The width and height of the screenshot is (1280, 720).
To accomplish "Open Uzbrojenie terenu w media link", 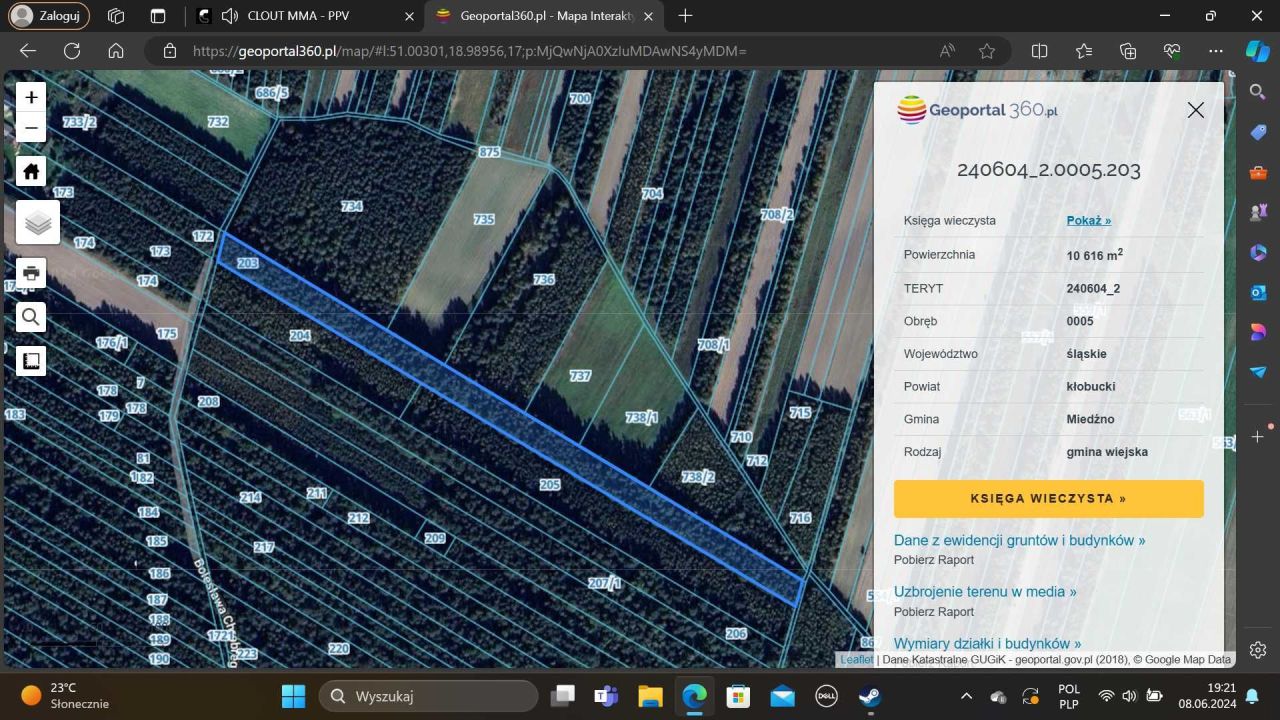I will click(x=985, y=592).
